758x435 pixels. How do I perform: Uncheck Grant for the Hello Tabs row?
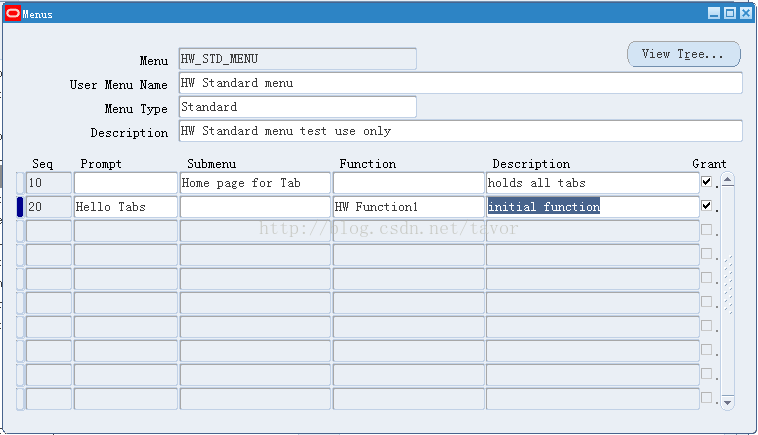click(x=707, y=206)
